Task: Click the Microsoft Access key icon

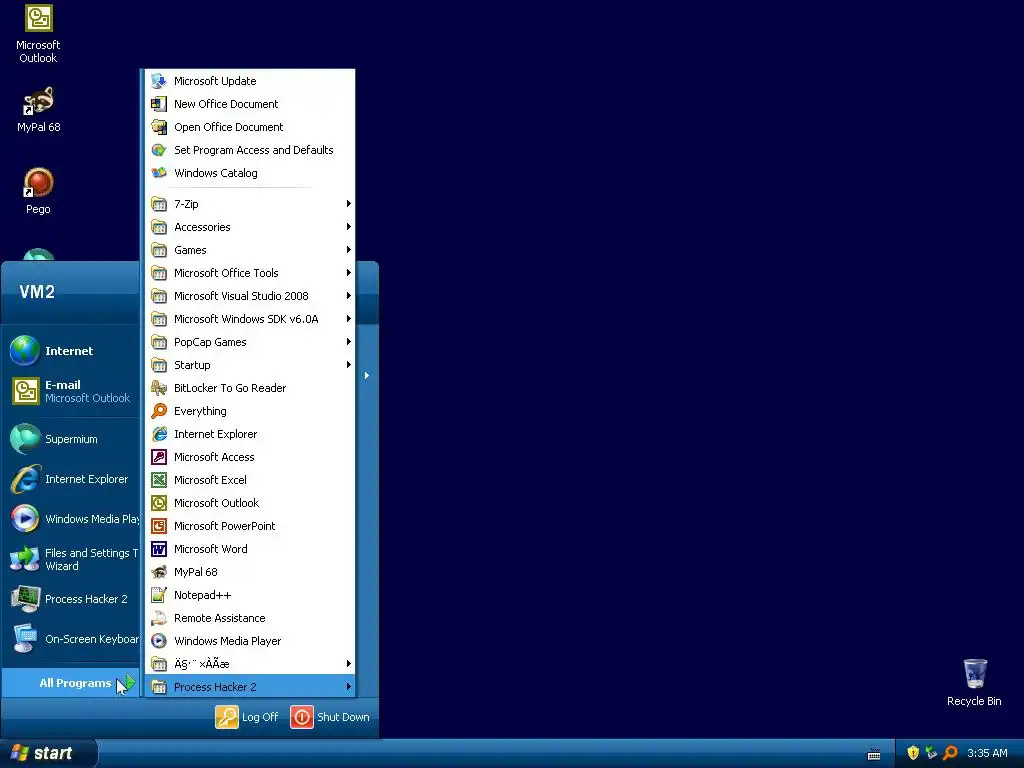Action: point(159,457)
